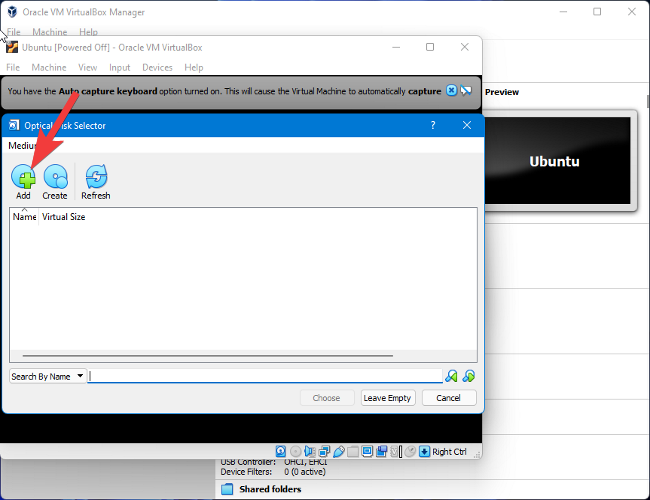Screen dimensions: 650x500
Task: Click the optical disk status icon
Action: pos(296,451)
